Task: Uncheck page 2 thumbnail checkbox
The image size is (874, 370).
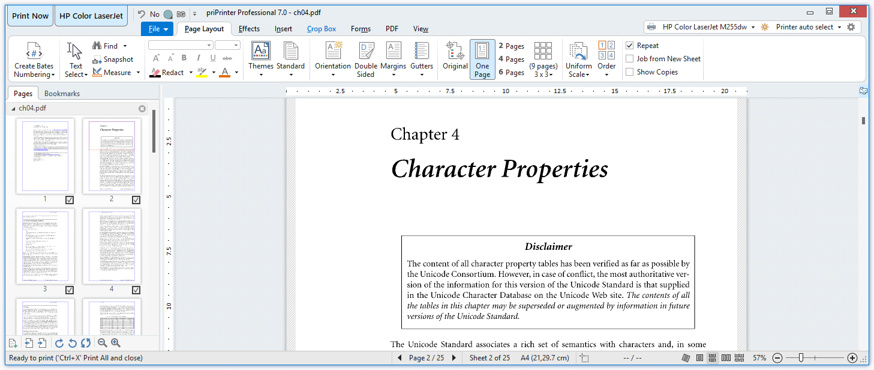Action: click(x=136, y=199)
